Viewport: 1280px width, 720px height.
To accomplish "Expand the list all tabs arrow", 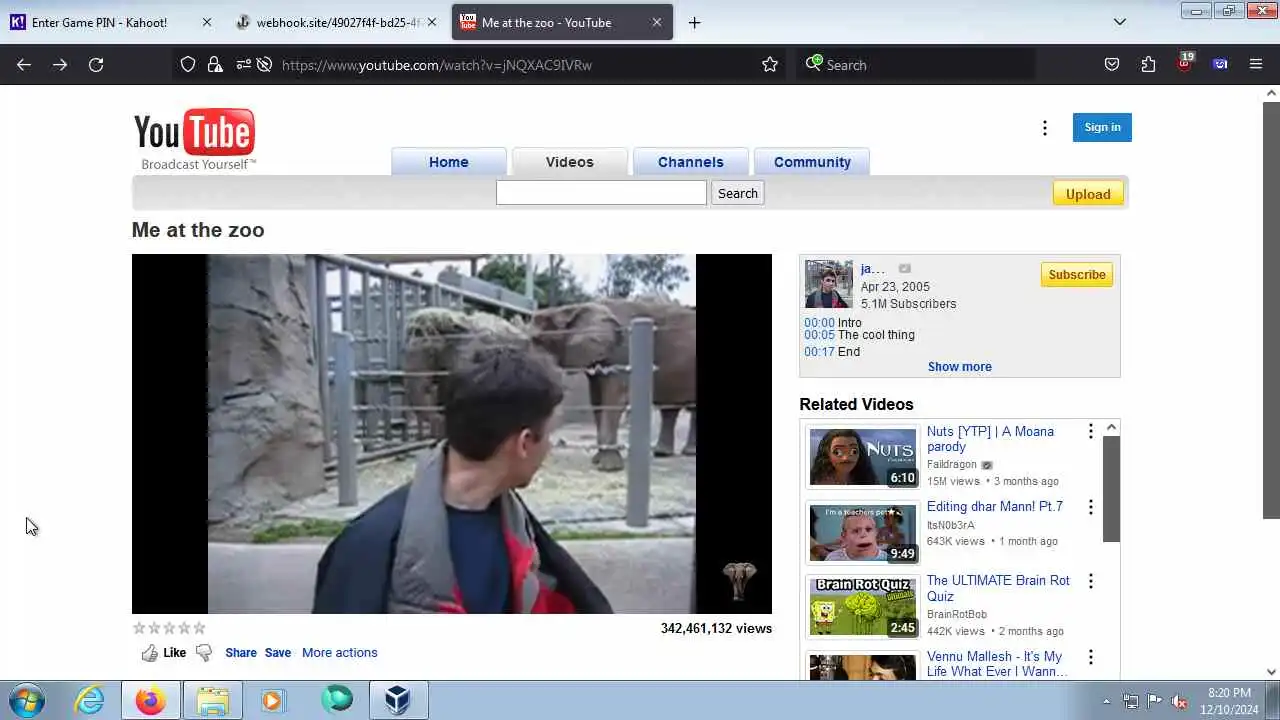I will [x=1120, y=22].
